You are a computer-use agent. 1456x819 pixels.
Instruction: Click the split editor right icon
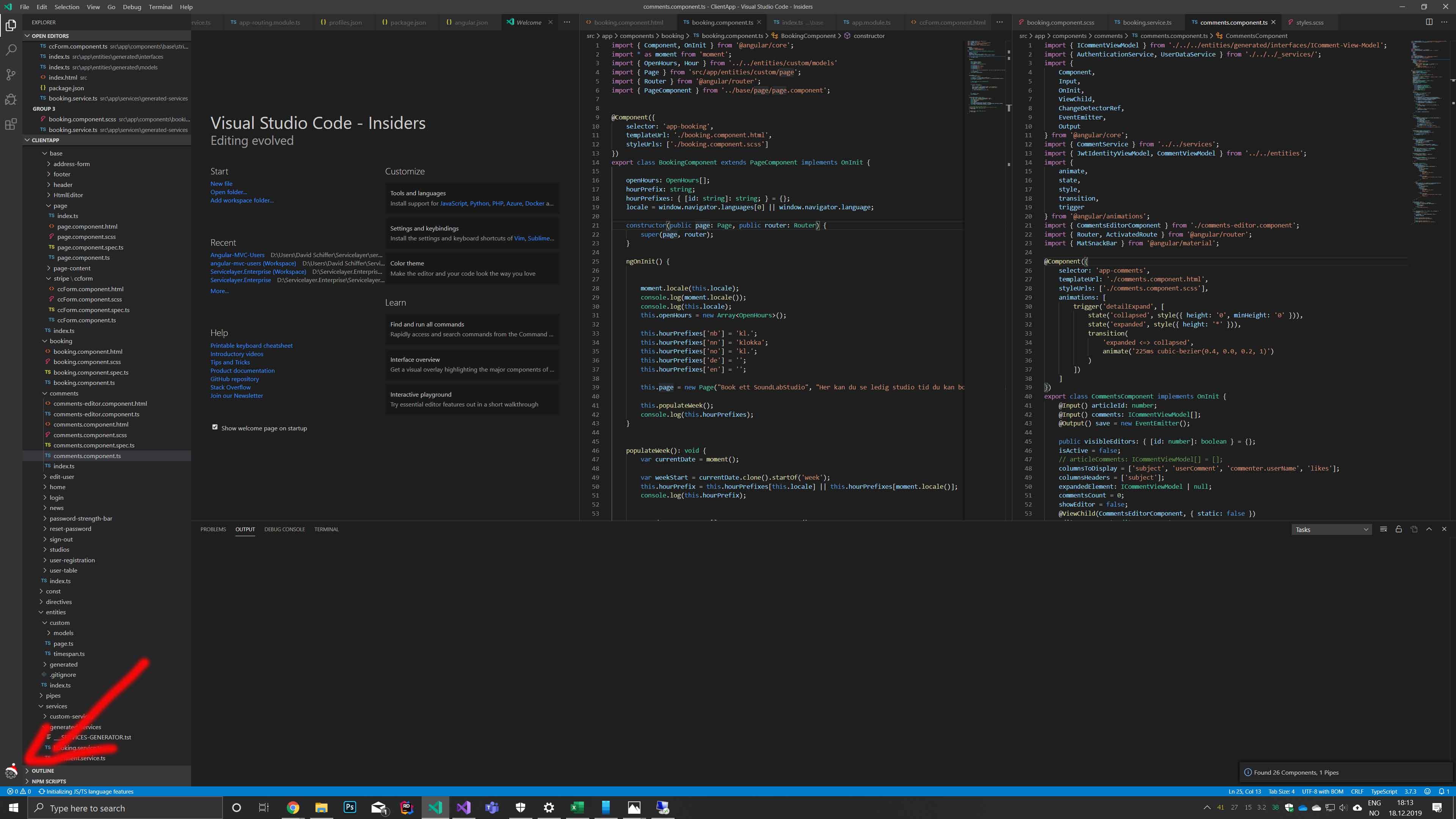tap(1429, 22)
